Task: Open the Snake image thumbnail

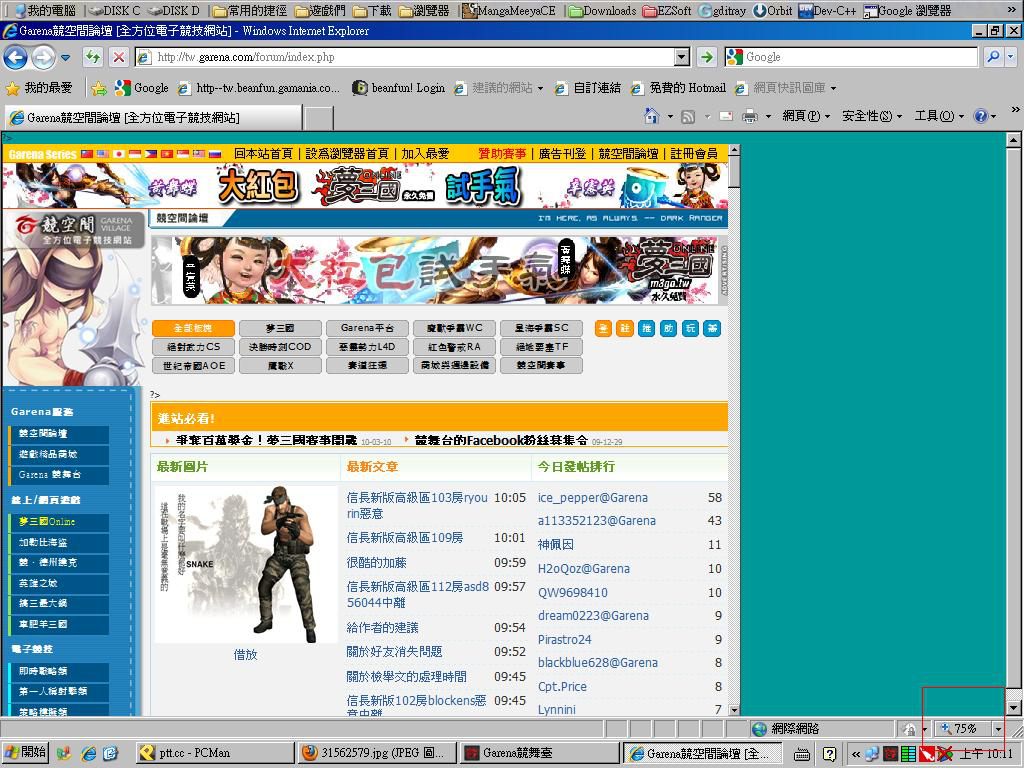Action: click(x=246, y=564)
